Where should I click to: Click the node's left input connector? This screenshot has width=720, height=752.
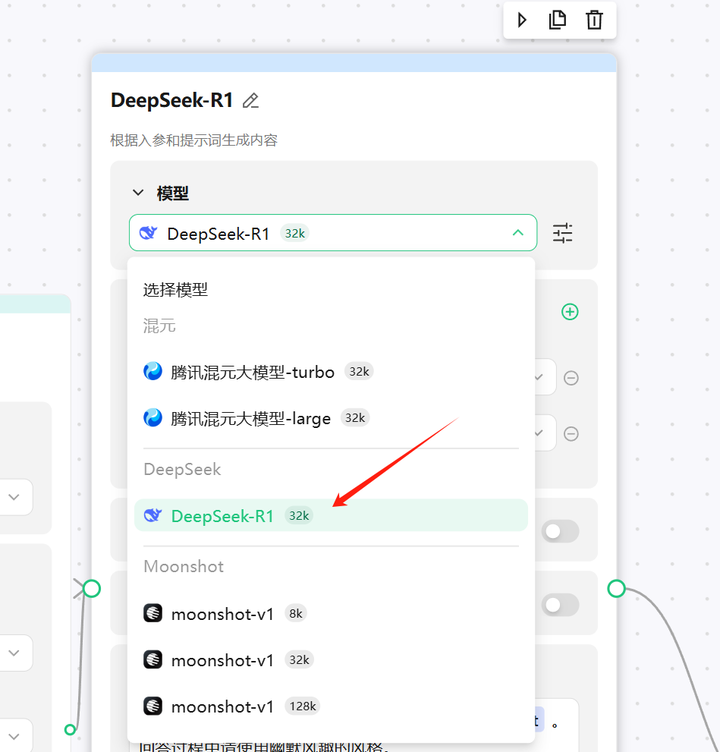tap(92, 588)
